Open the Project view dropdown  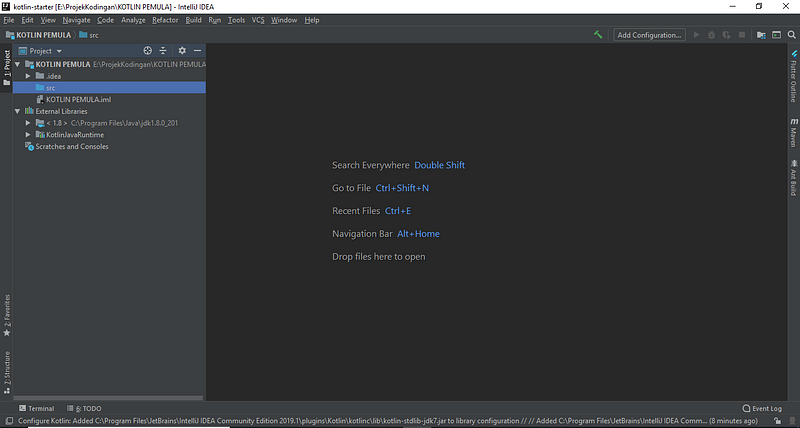point(40,51)
